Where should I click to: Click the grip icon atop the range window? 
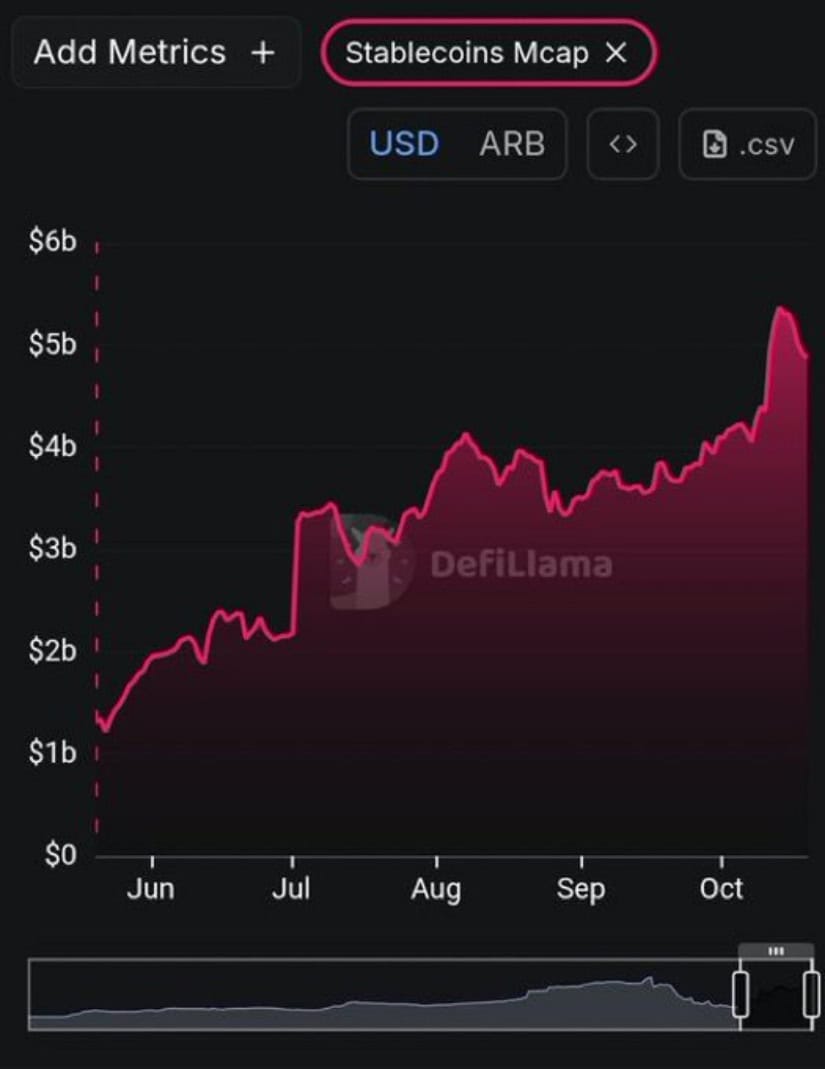[x=776, y=951]
